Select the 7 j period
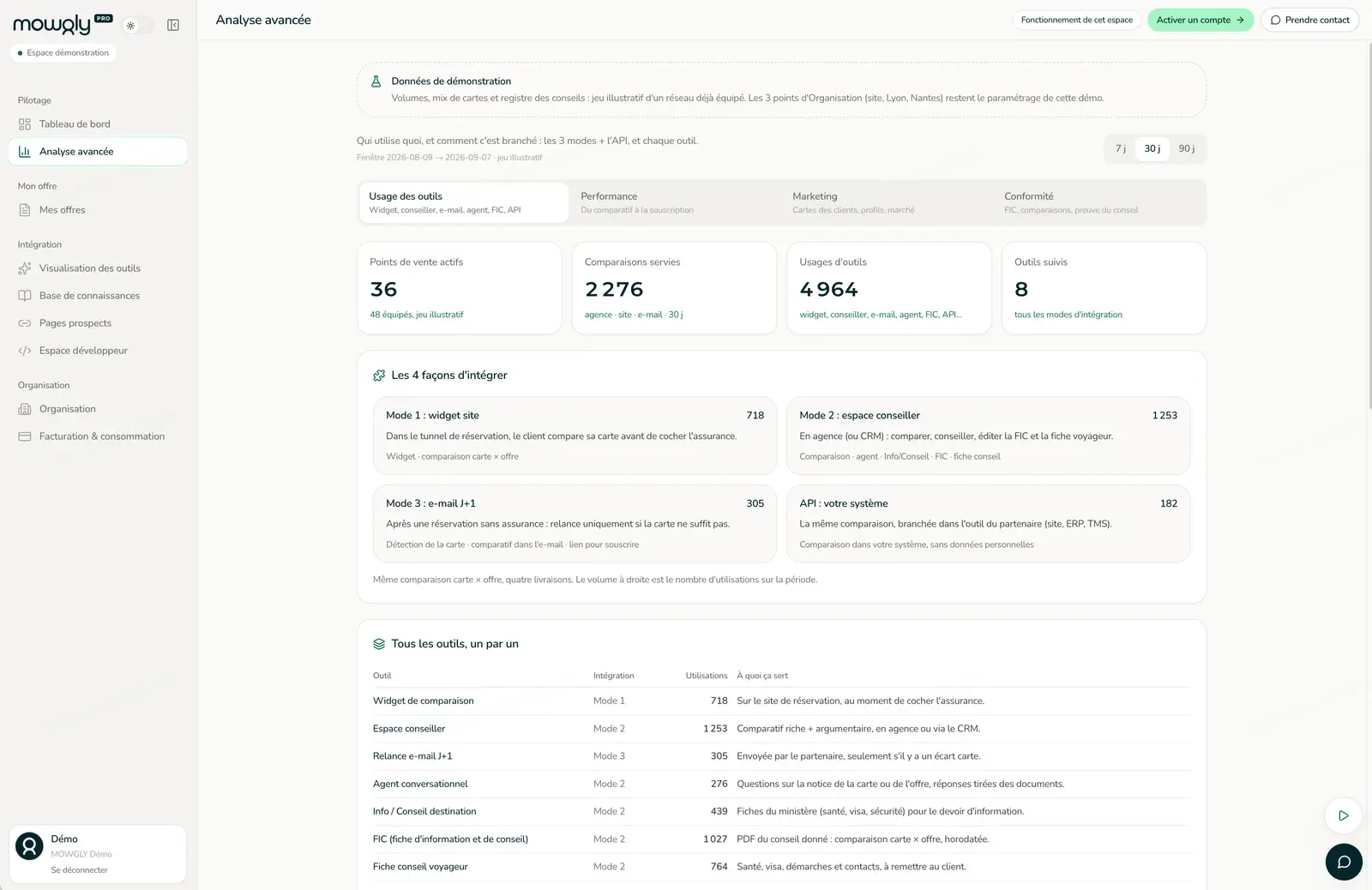The height and width of the screenshot is (890, 1372). 1121,148
